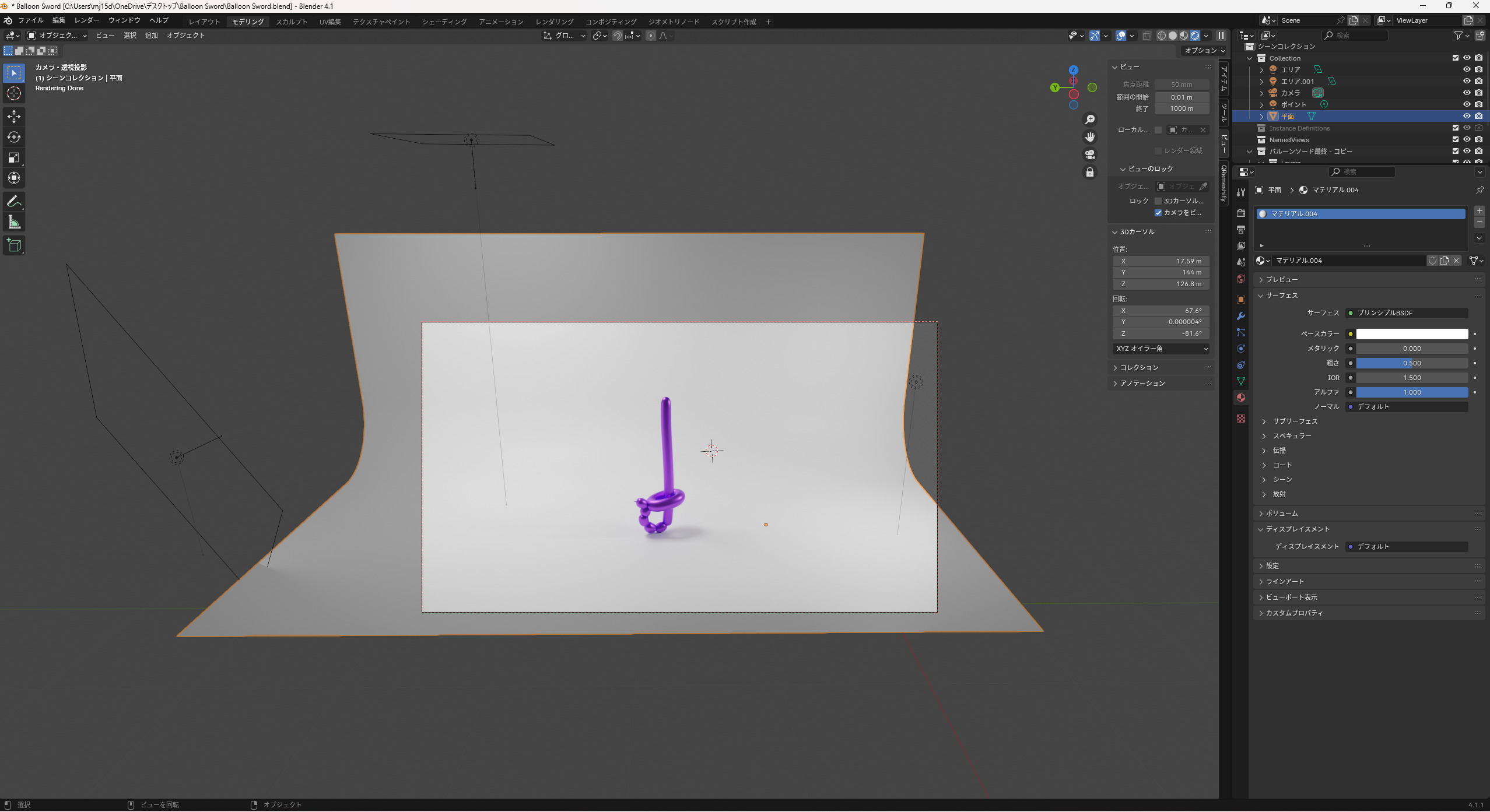Open the Output properties tab icon
This screenshot has height=812, width=1490.
pos(1241,230)
